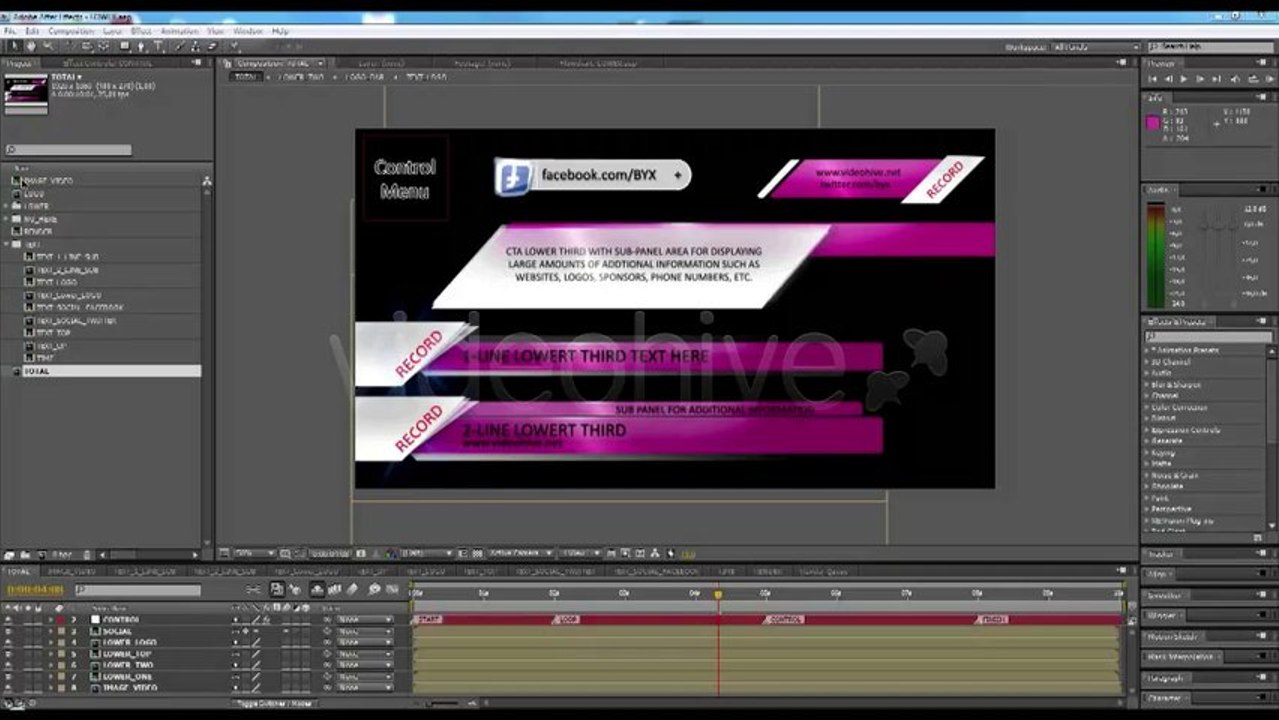Click the First Frame button in Preview panel

pyautogui.click(x=1153, y=79)
